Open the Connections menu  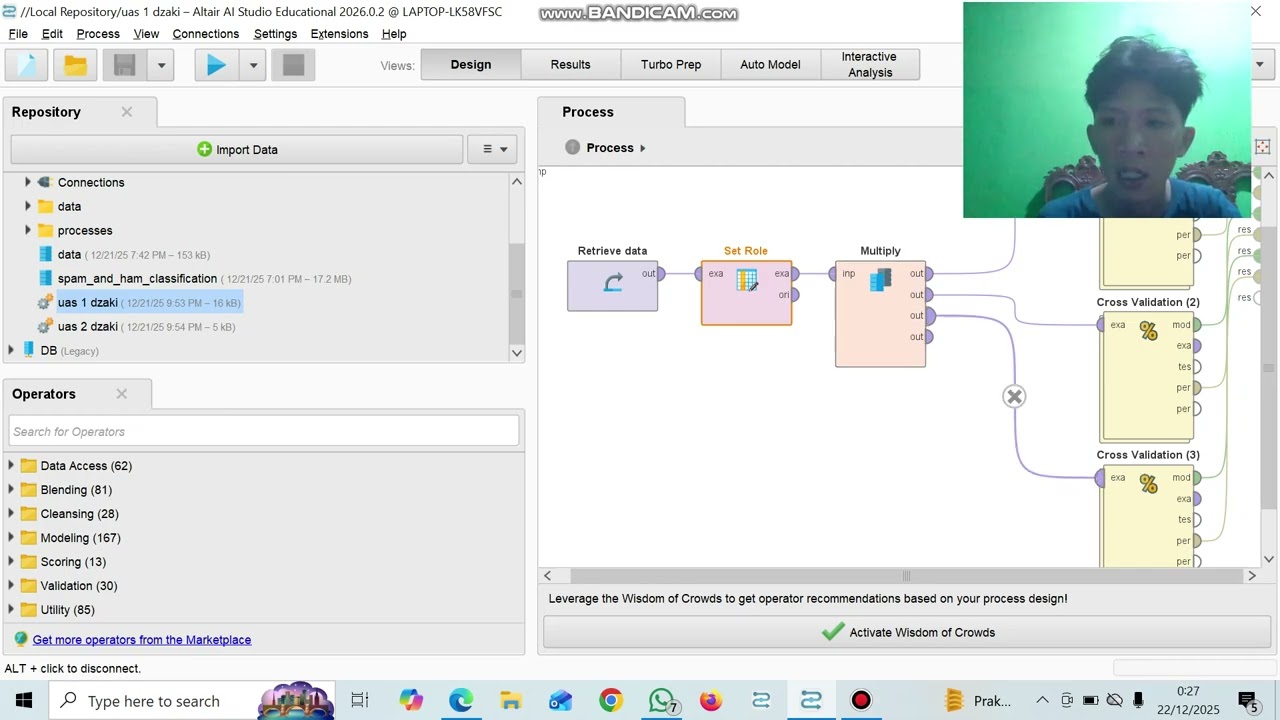coord(205,34)
